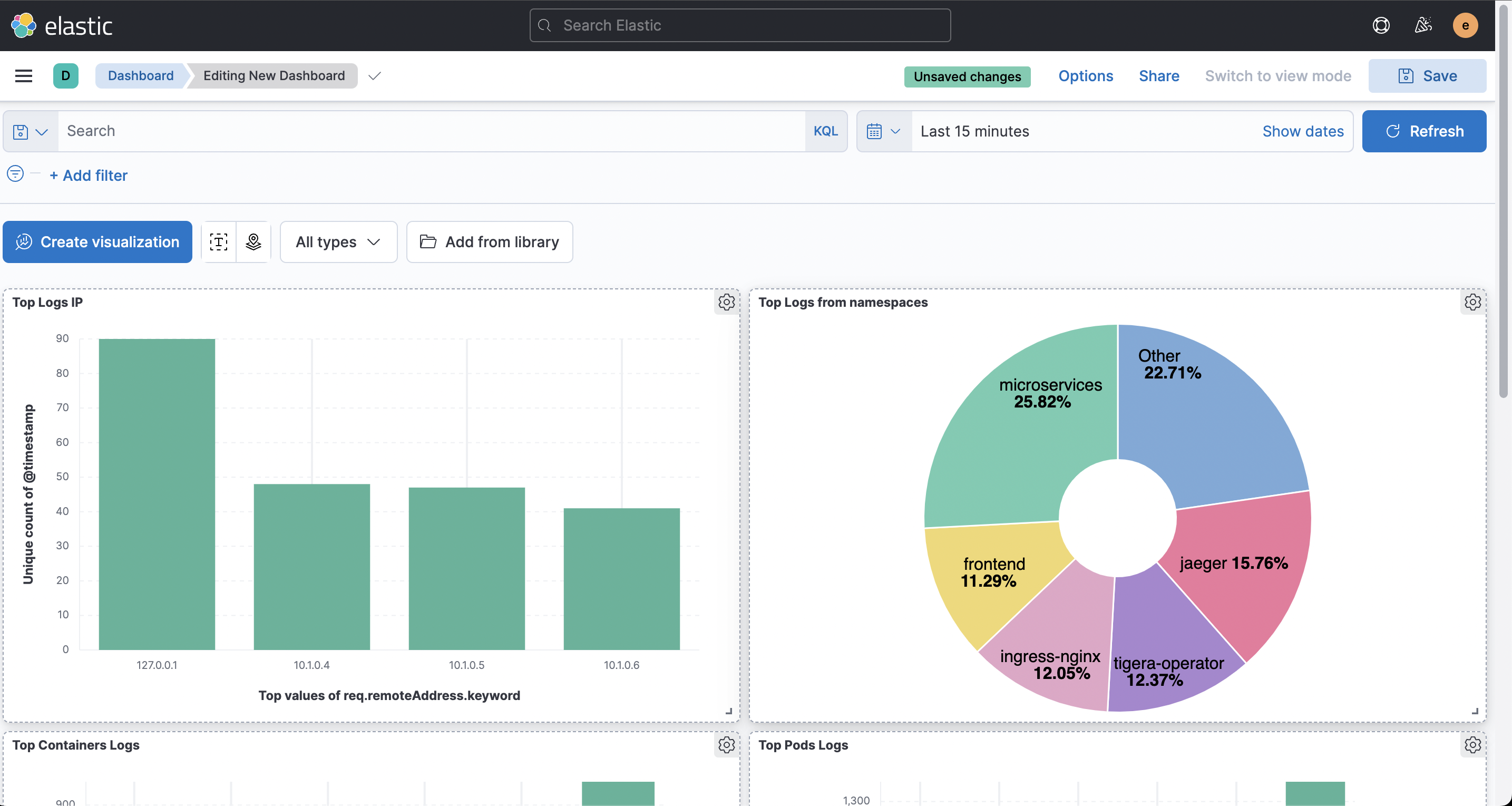Open the newsfeed celebration icon
This screenshot has width=1512, height=806.
click(1423, 25)
